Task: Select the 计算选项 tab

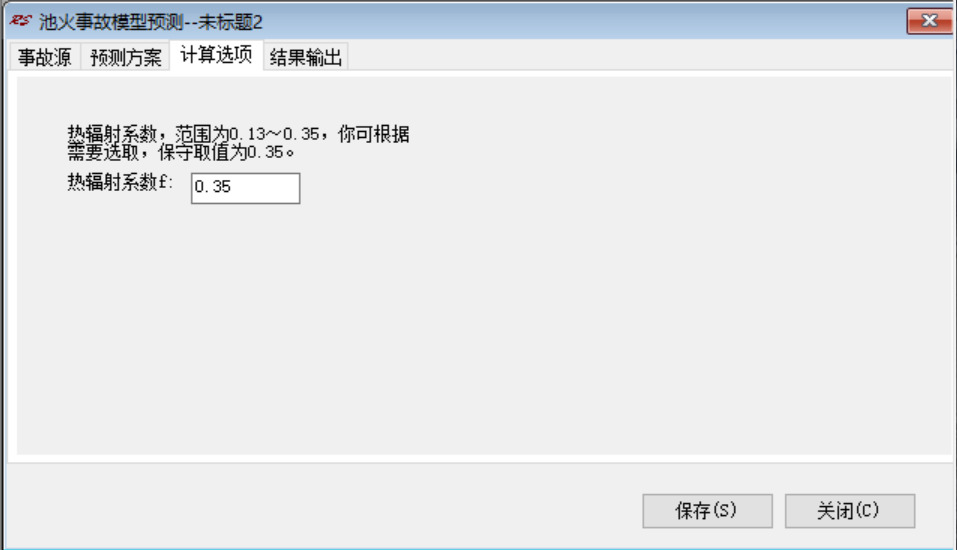Action: (216, 55)
